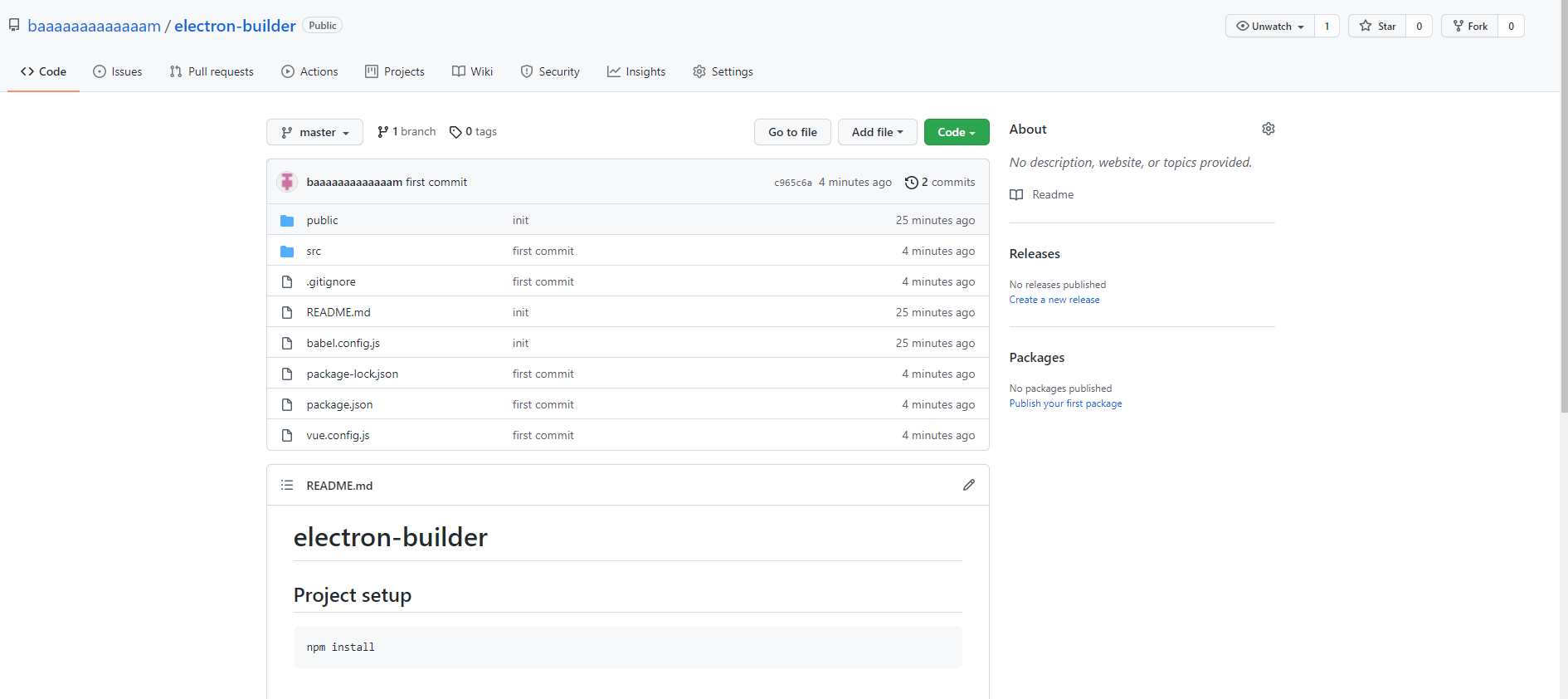The width and height of the screenshot is (1568, 699).
Task: View the 0 tags link
Action: pos(473,132)
